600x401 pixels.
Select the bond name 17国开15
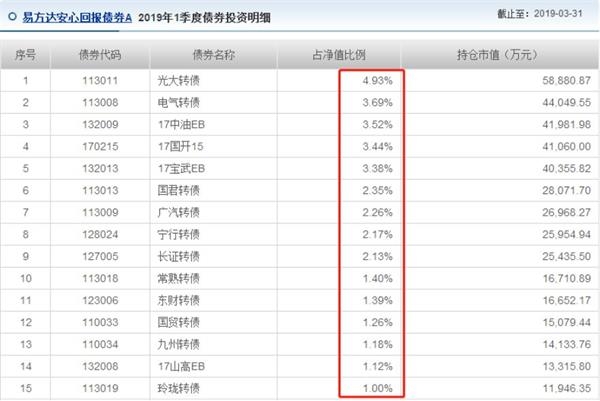(181, 147)
